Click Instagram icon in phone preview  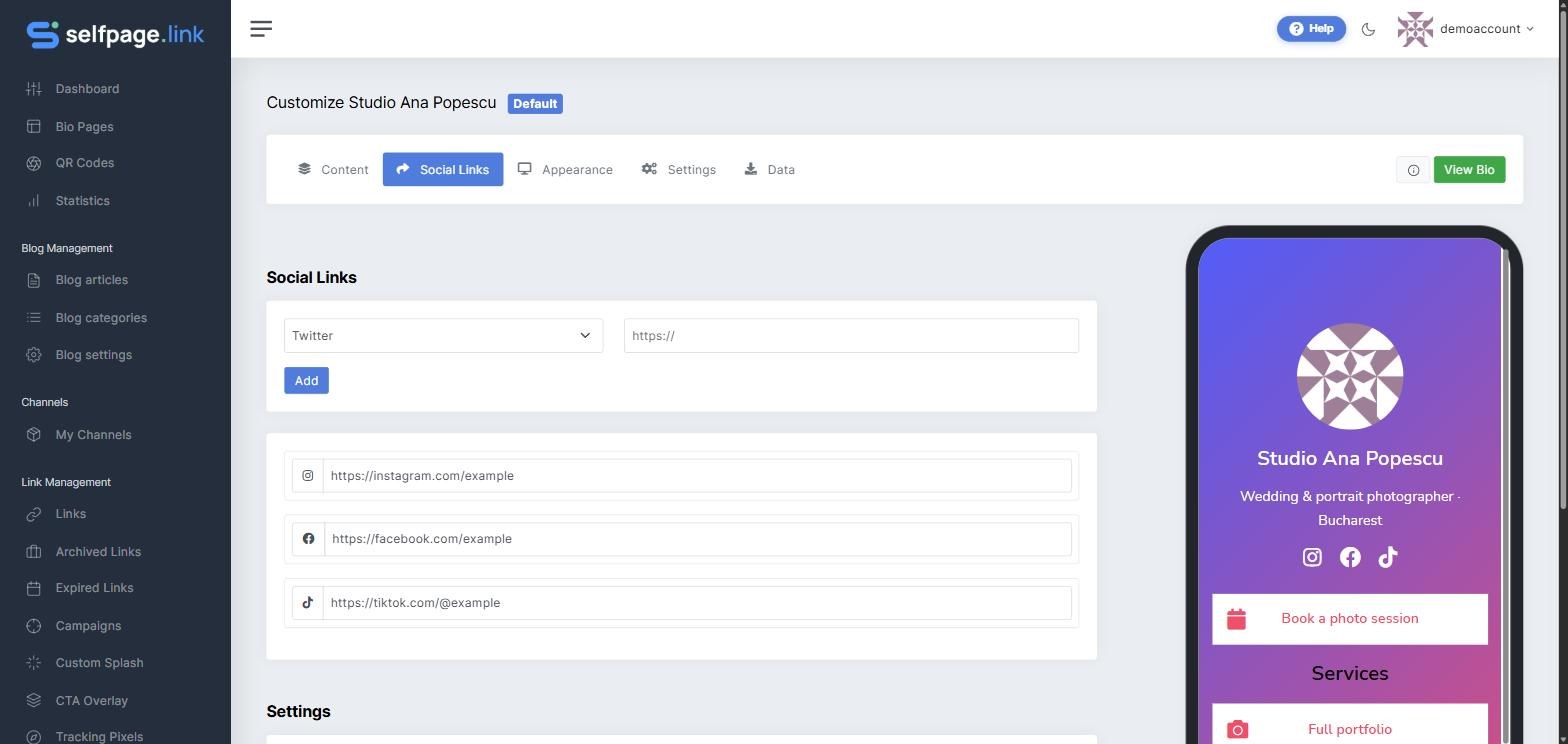(1312, 558)
